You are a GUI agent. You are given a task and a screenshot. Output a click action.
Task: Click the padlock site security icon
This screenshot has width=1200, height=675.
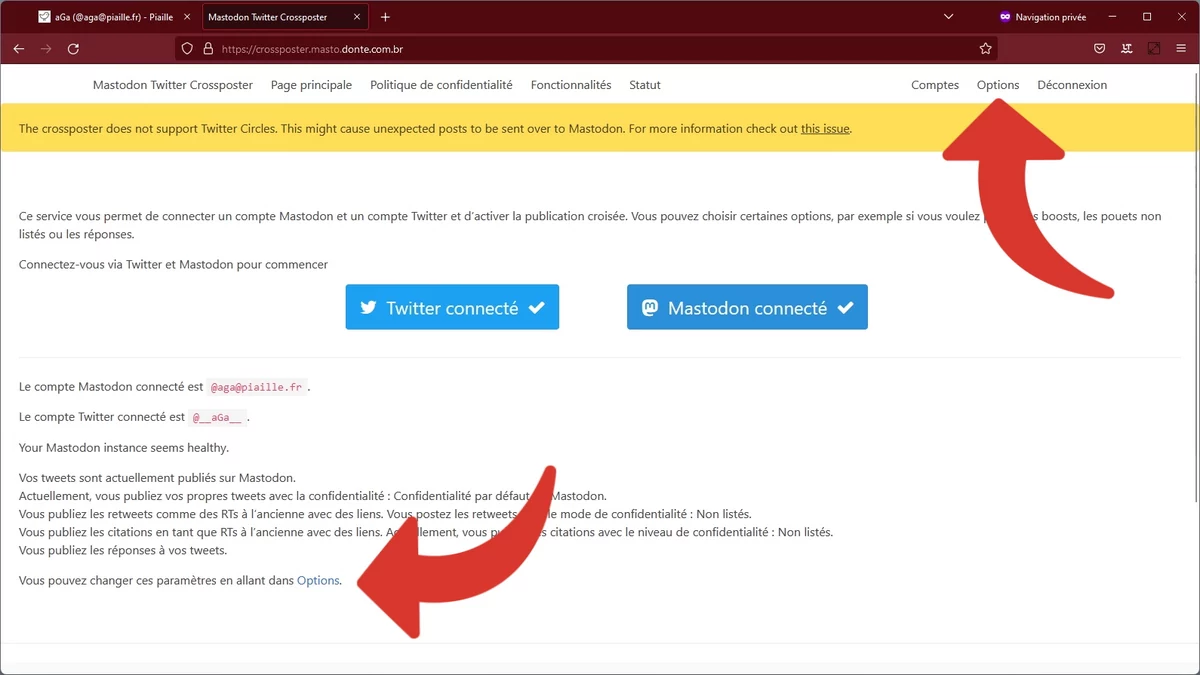[x=208, y=48]
